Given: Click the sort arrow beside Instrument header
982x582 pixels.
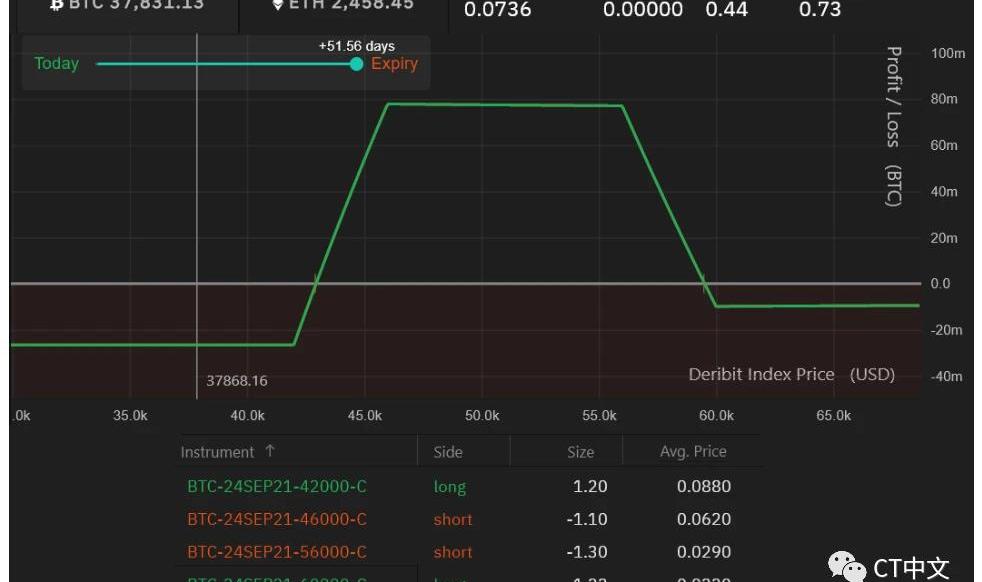Looking at the screenshot, I should point(270,452).
